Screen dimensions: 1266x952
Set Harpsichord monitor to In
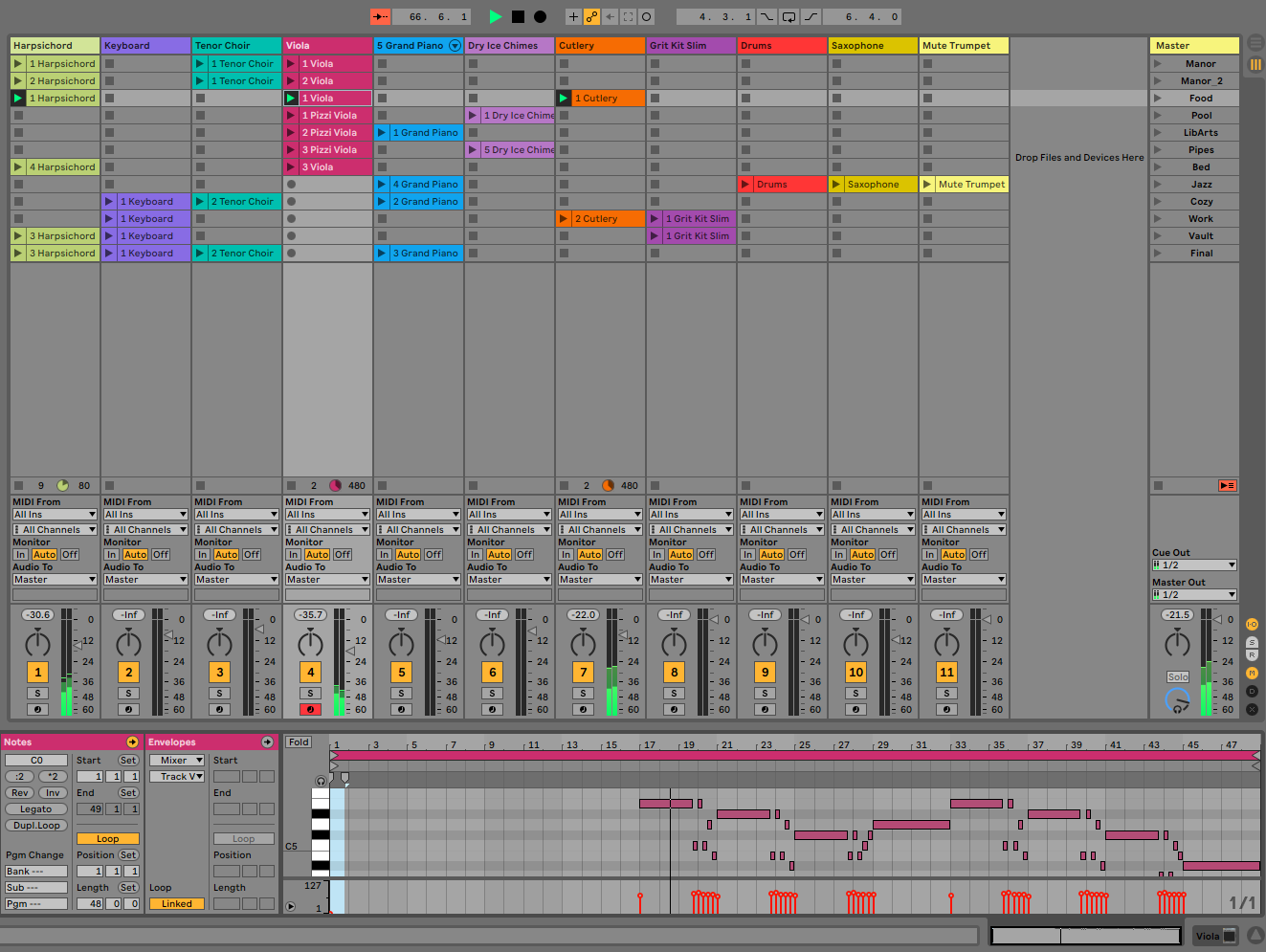(x=20, y=554)
